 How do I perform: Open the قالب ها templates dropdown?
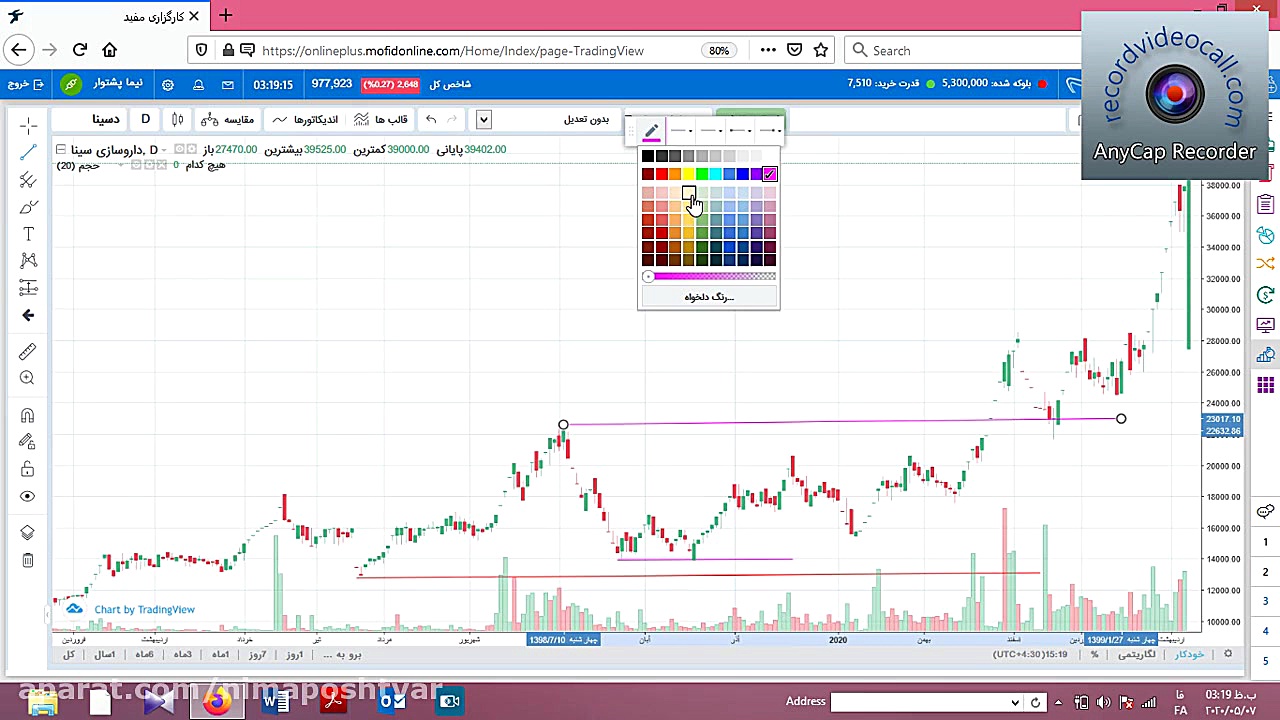coord(381,119)
